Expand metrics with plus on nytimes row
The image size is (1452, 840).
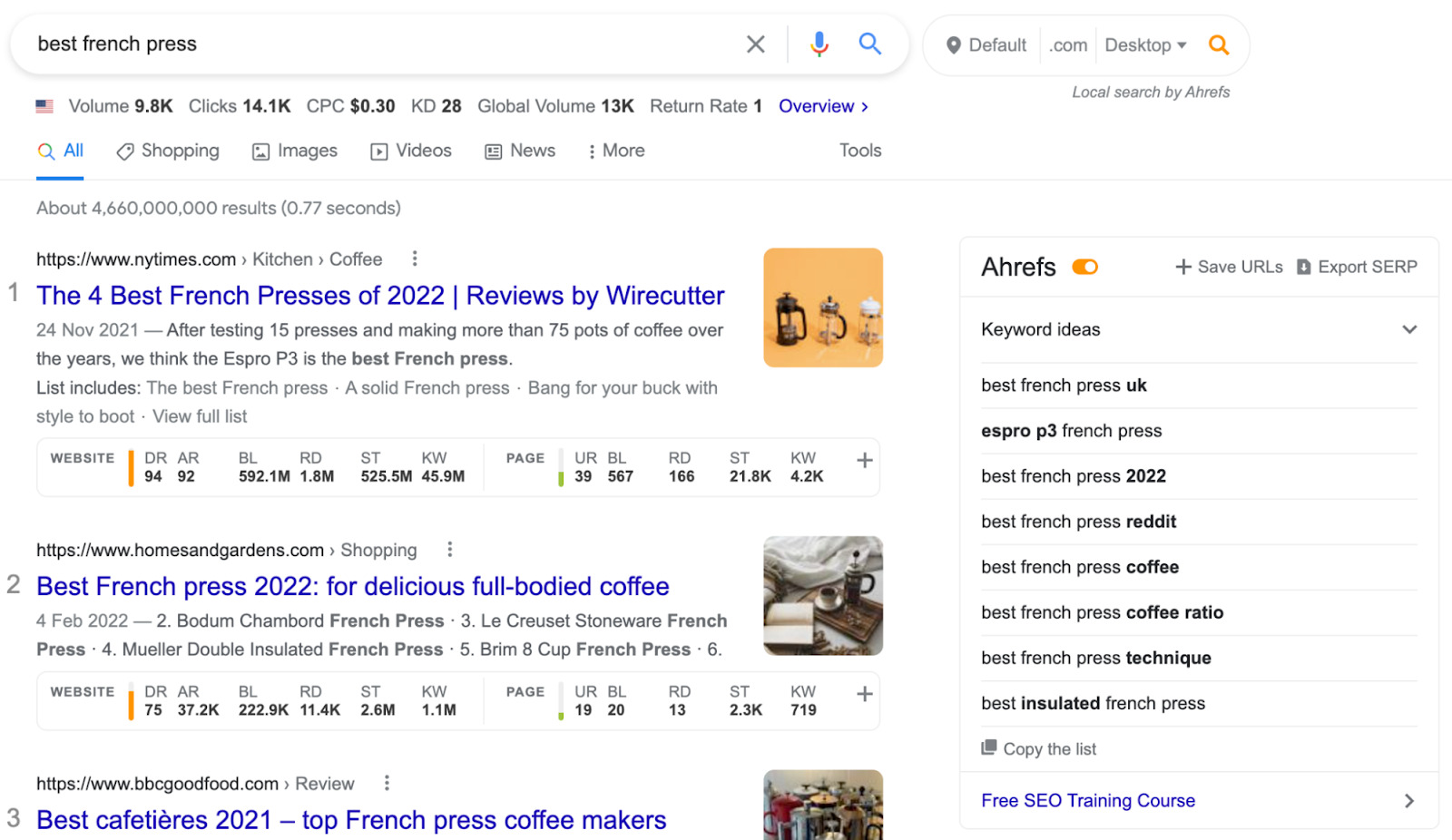click(865, 460)
